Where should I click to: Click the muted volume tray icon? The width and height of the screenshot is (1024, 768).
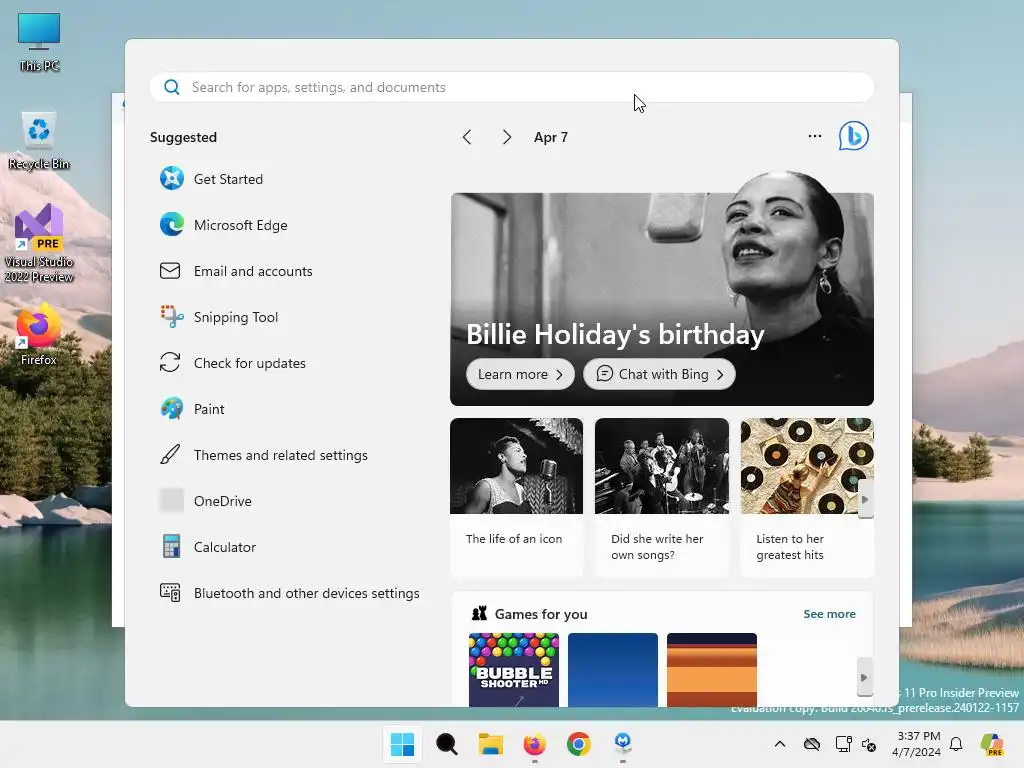869,744
